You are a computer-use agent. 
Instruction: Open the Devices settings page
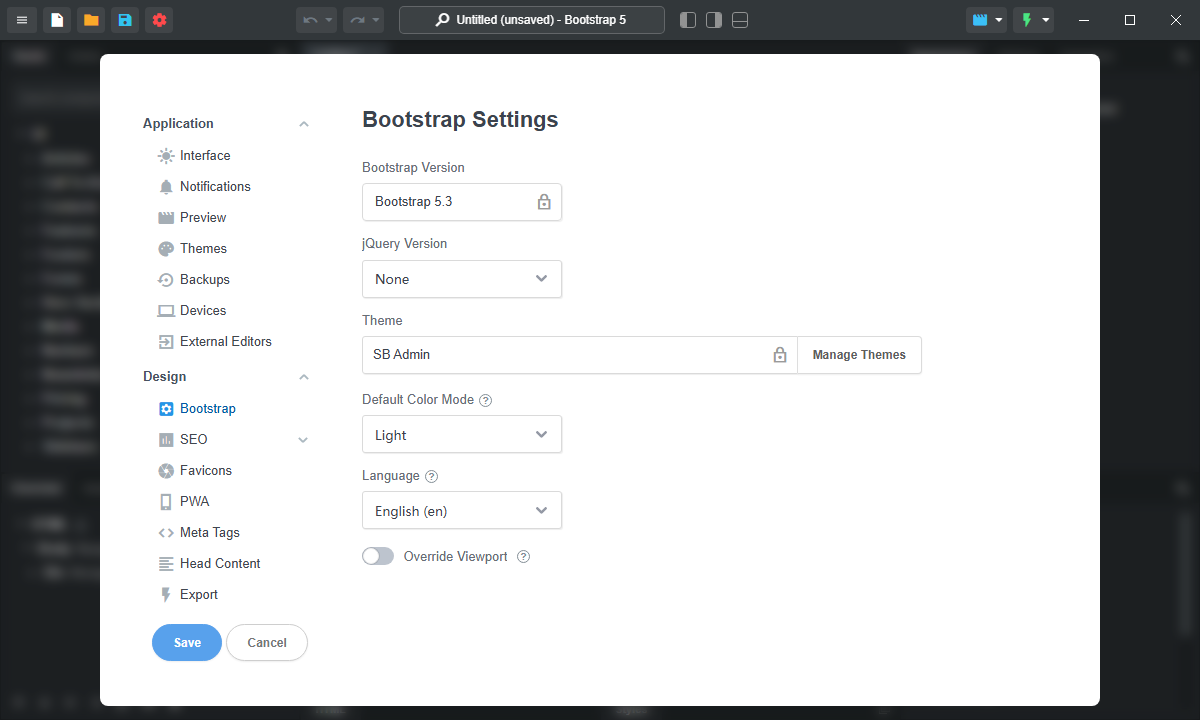pyautogui.click(x=202, y=310)
